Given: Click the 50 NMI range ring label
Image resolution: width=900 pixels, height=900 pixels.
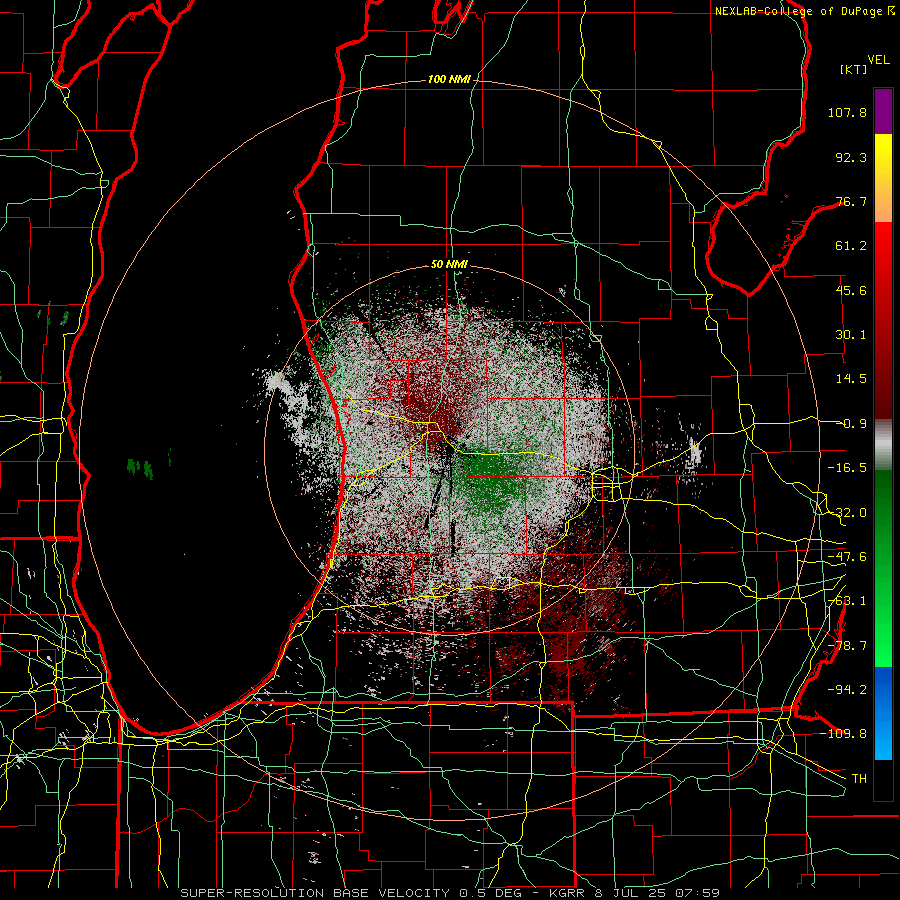Looking at the screenshot, I should click(x=449, y=265).
